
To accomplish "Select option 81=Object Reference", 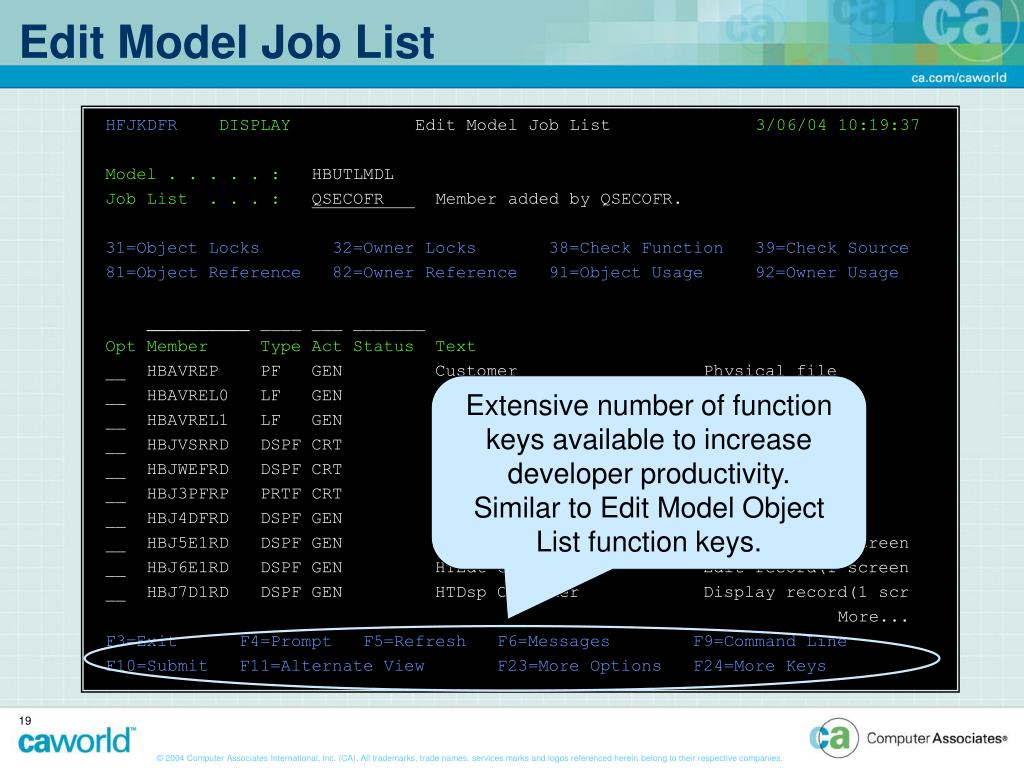I will point(203,272).
